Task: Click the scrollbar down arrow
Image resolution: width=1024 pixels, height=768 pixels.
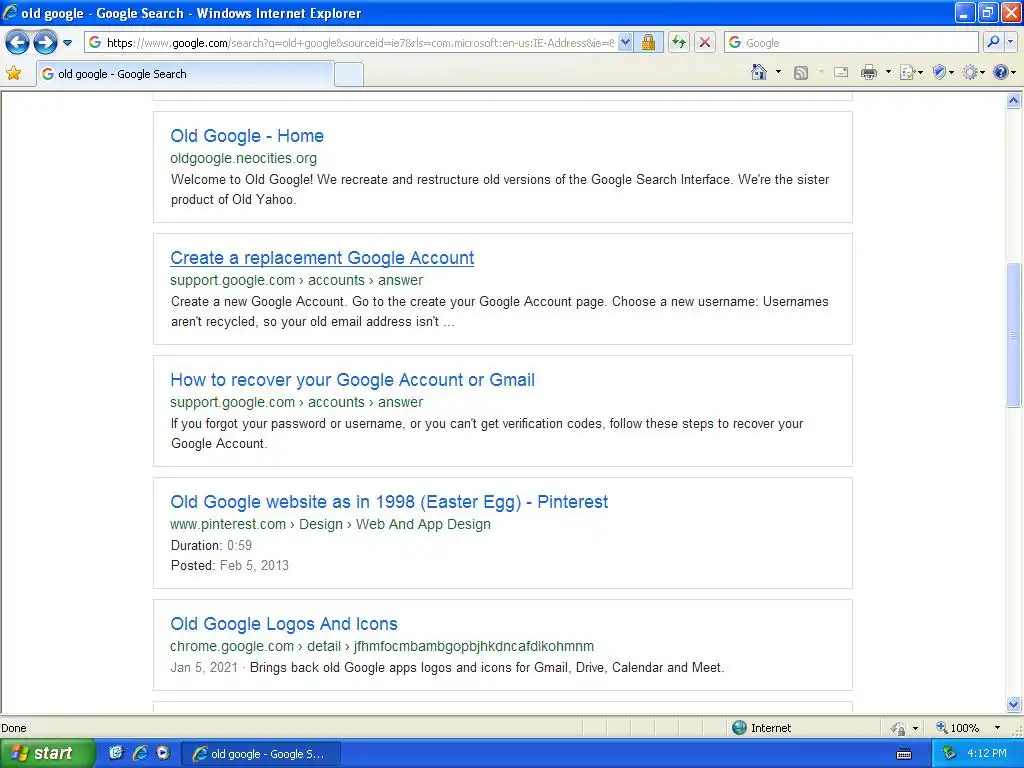Action: (x=1014, y=704)
